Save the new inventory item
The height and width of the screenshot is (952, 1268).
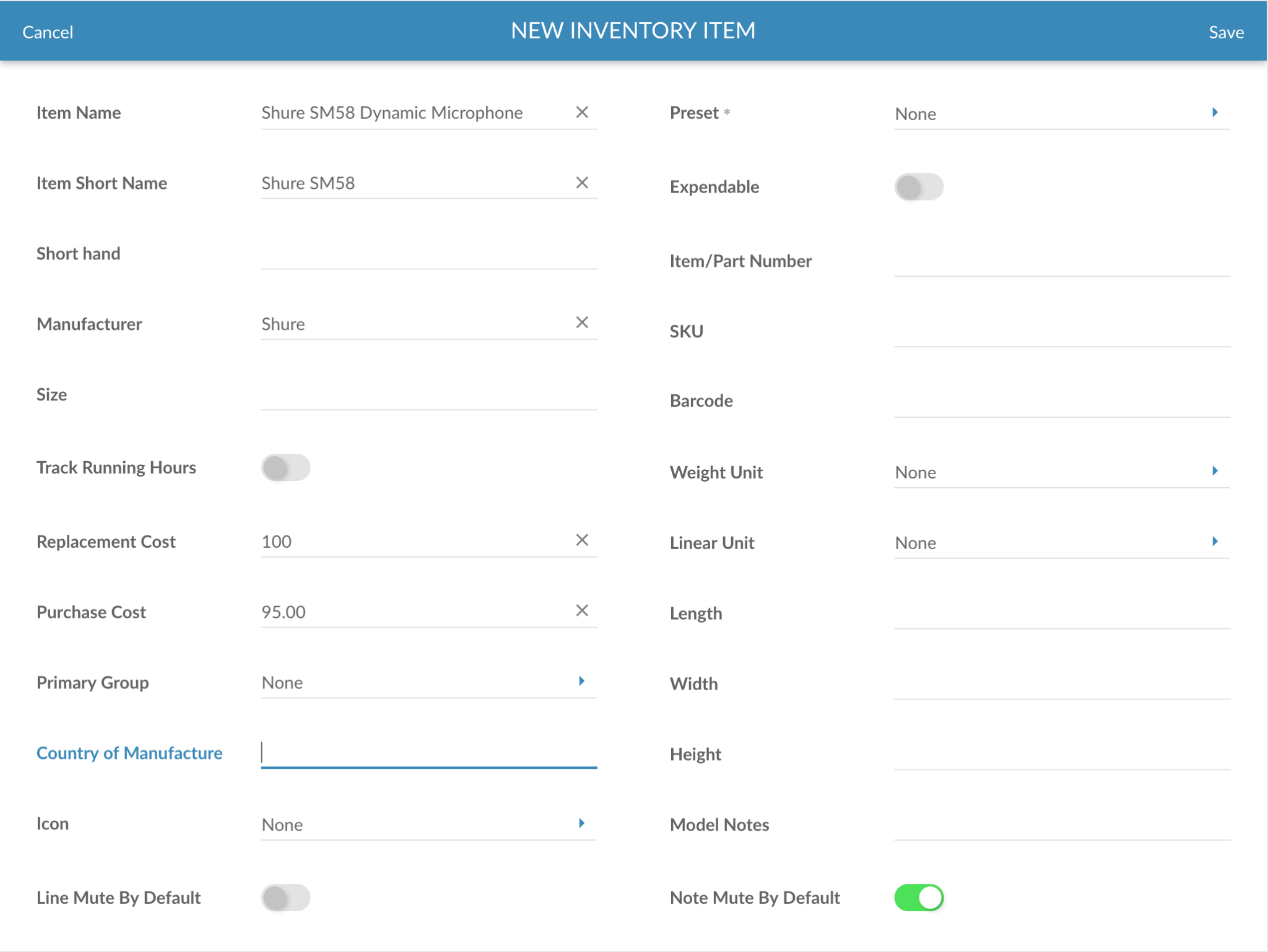tap(1226, 32)
